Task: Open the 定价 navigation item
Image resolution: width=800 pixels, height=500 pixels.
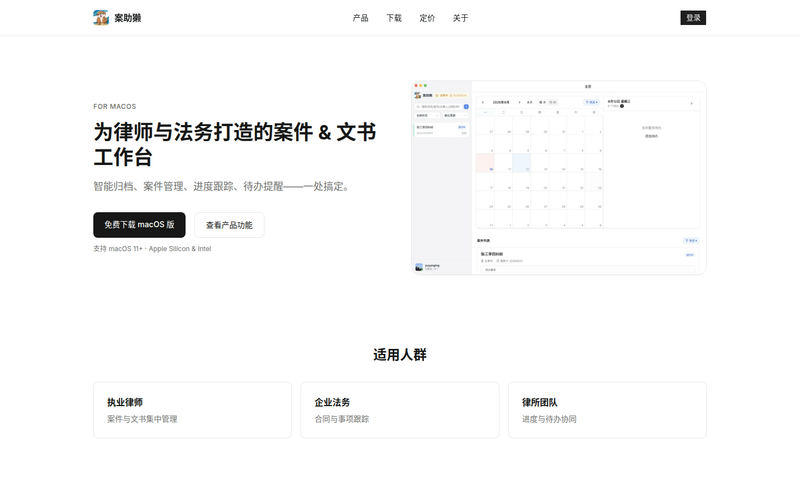Action: pos(427,18)
